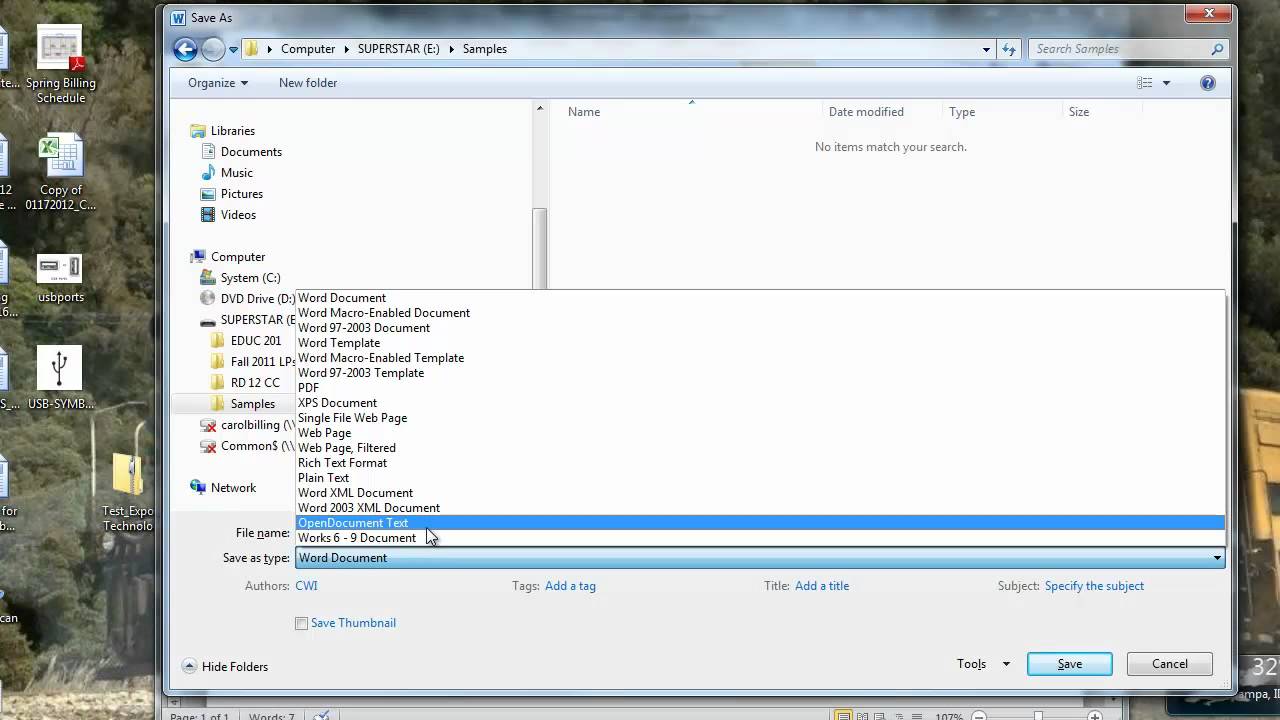Open the Organize menu
Image resolution: width=1280 pixels, height=720 pixels.
[x=218, y=83]
